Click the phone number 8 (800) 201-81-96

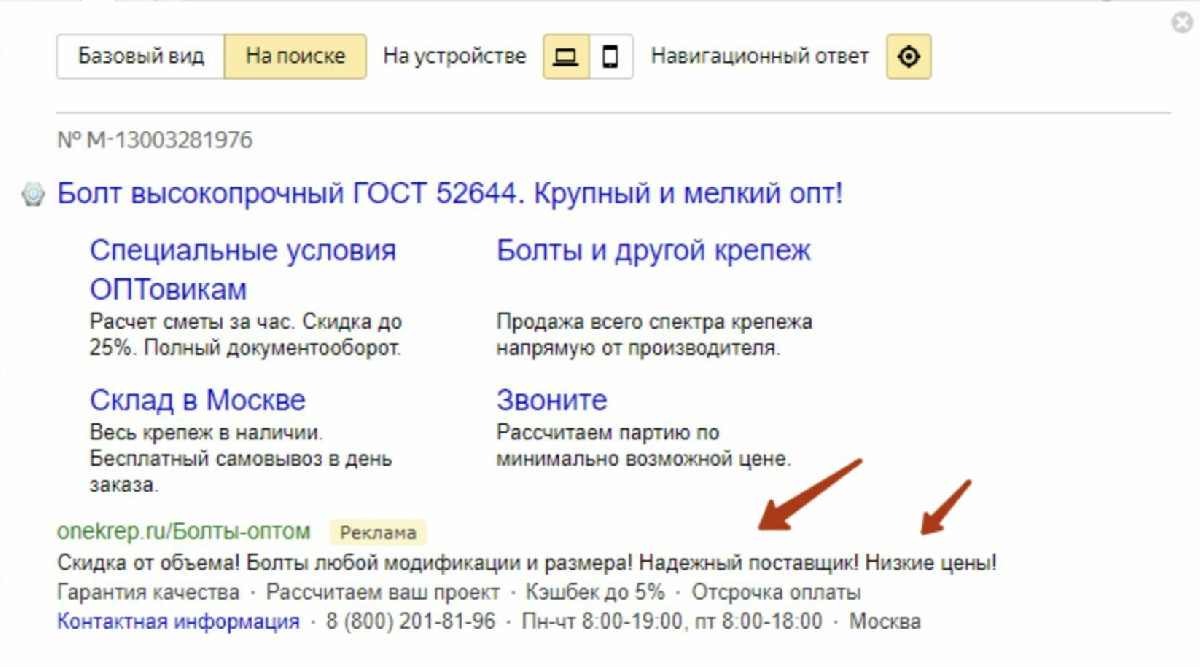click(410, 622)
